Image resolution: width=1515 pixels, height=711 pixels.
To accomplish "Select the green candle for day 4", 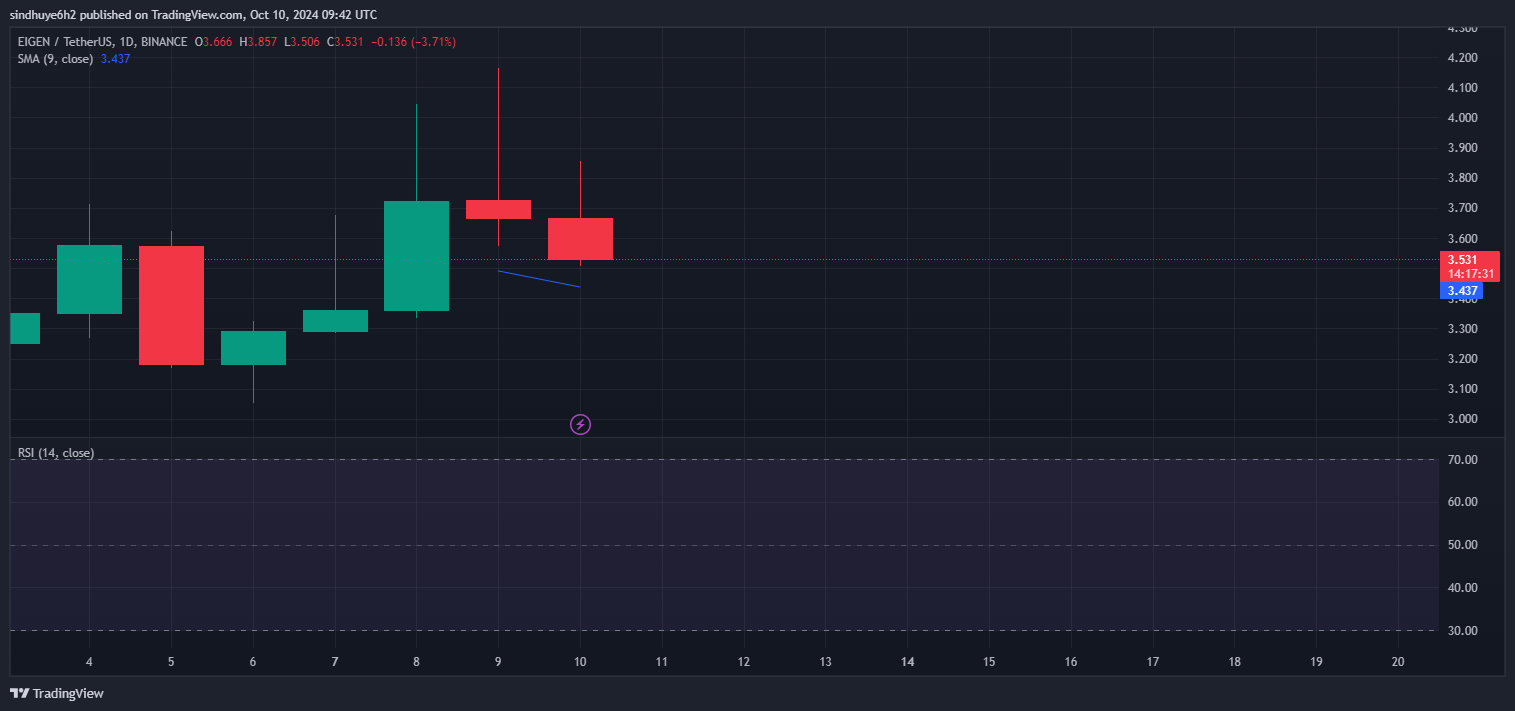I will pyautogui.click(x=89, y=279).
